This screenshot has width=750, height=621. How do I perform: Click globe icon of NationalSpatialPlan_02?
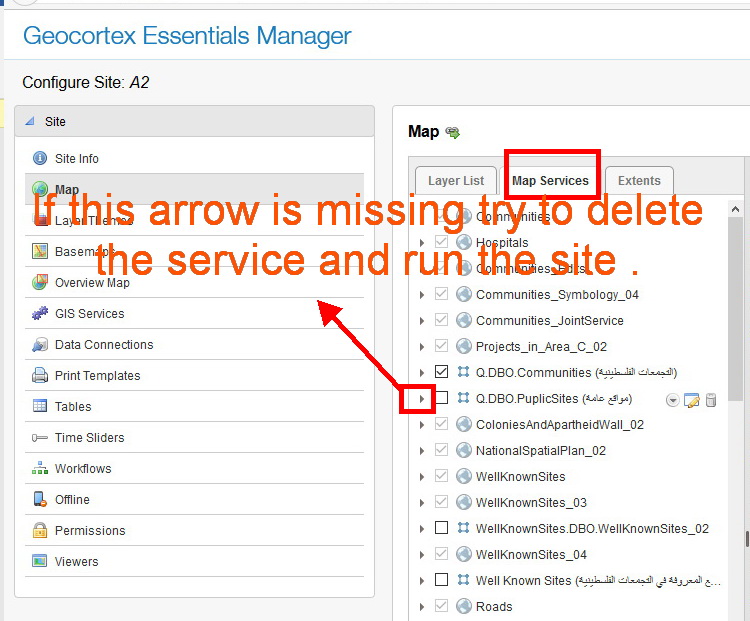[463, 450]
